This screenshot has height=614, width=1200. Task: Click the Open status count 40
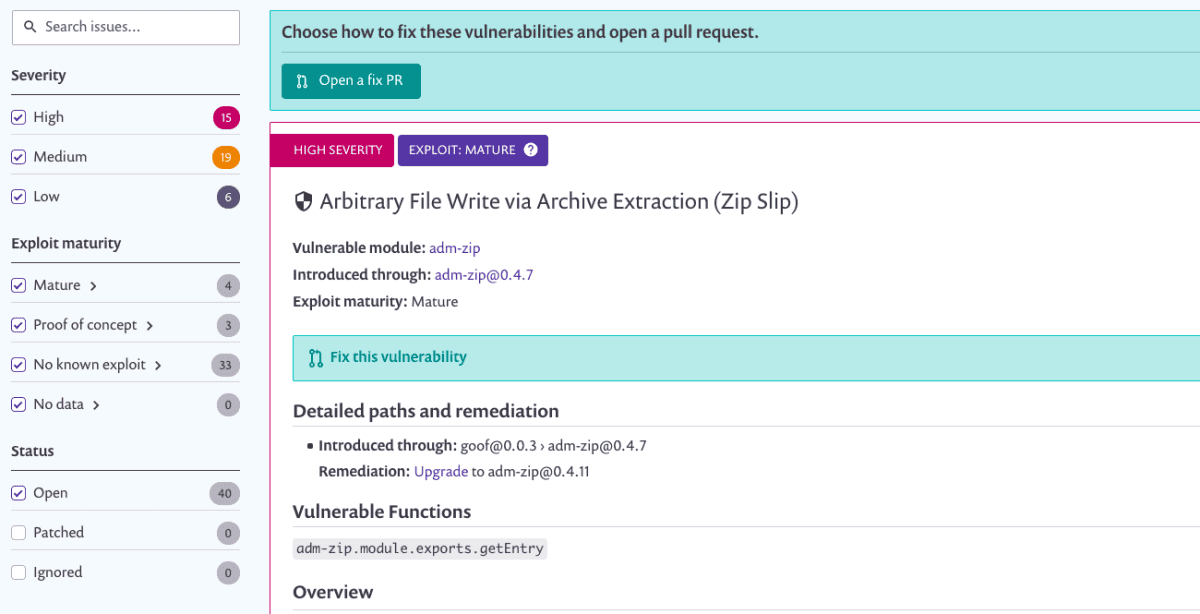tap(225, 494)
